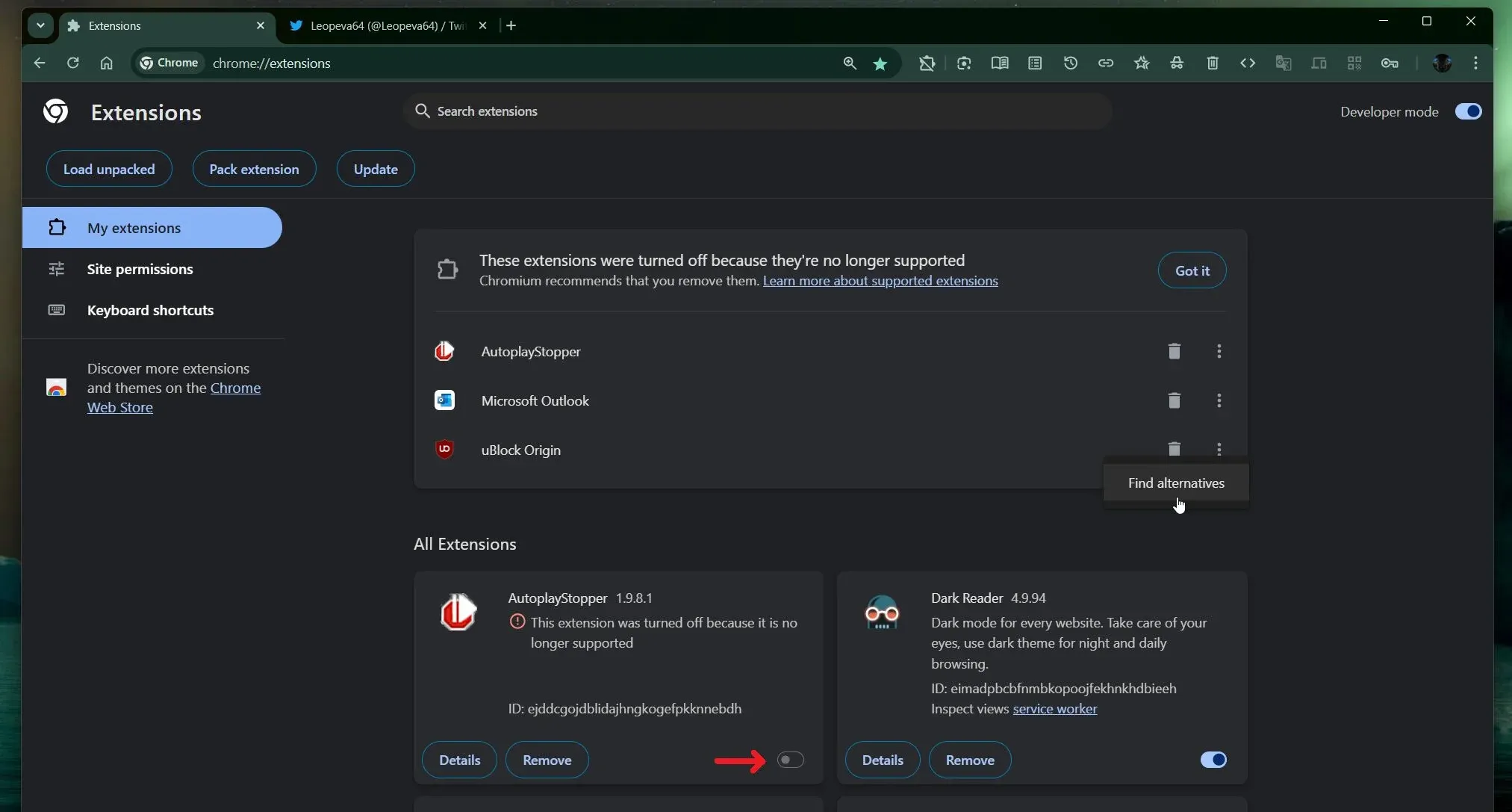
Task: Toggle the AutoplayStopper extension switch
Action: click(790, 760)
